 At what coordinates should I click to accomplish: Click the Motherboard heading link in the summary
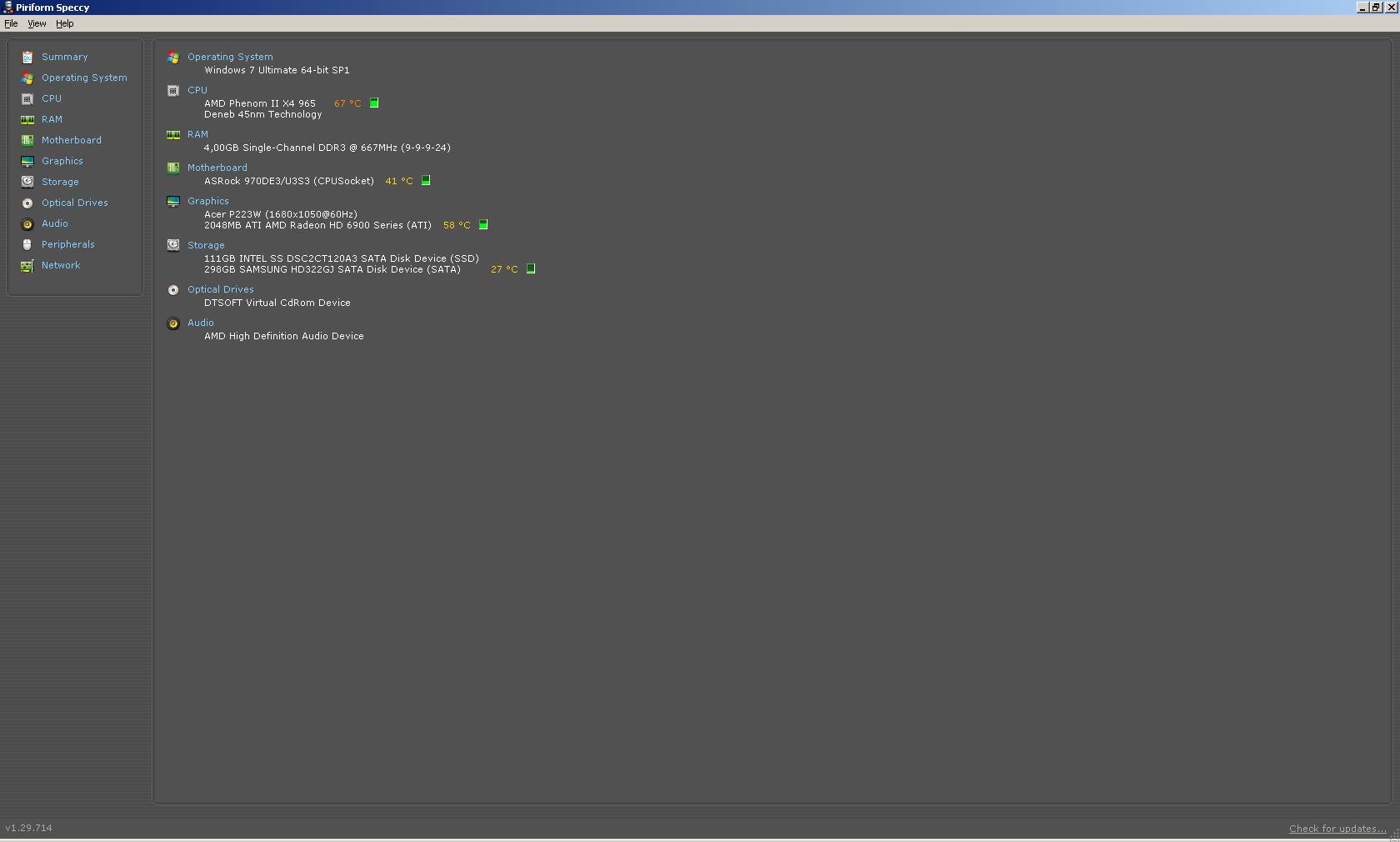pos(217,168)
